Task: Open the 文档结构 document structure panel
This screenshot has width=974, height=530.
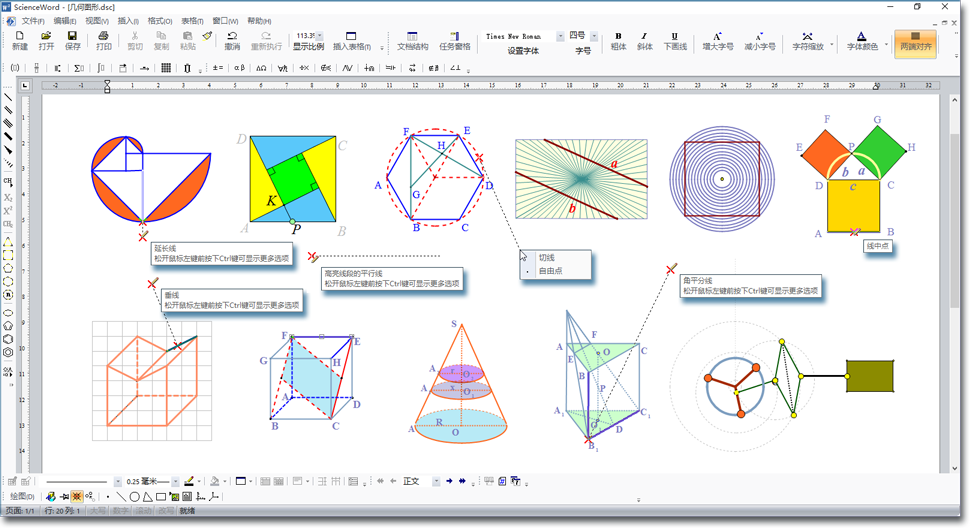Action: click(x=412, y=41)
